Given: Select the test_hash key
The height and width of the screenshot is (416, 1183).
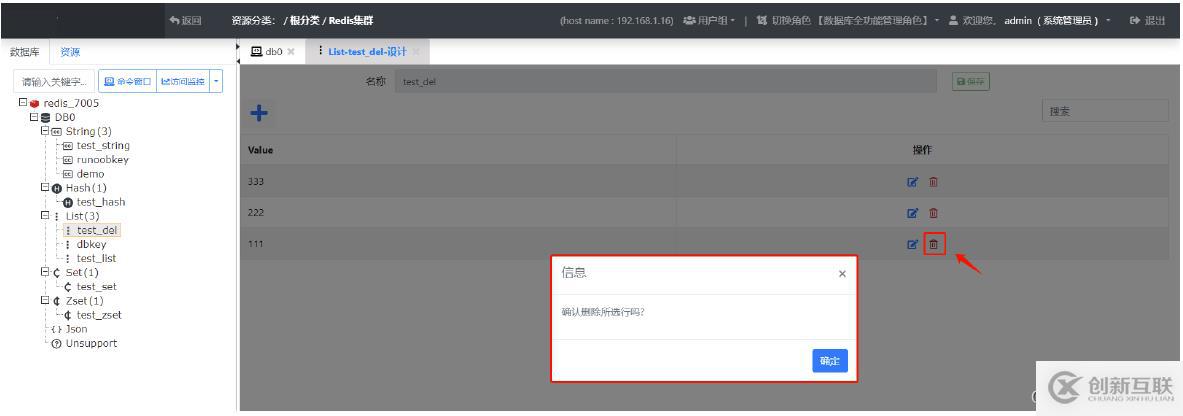Looking at the screenshot, I should (101, 202).
